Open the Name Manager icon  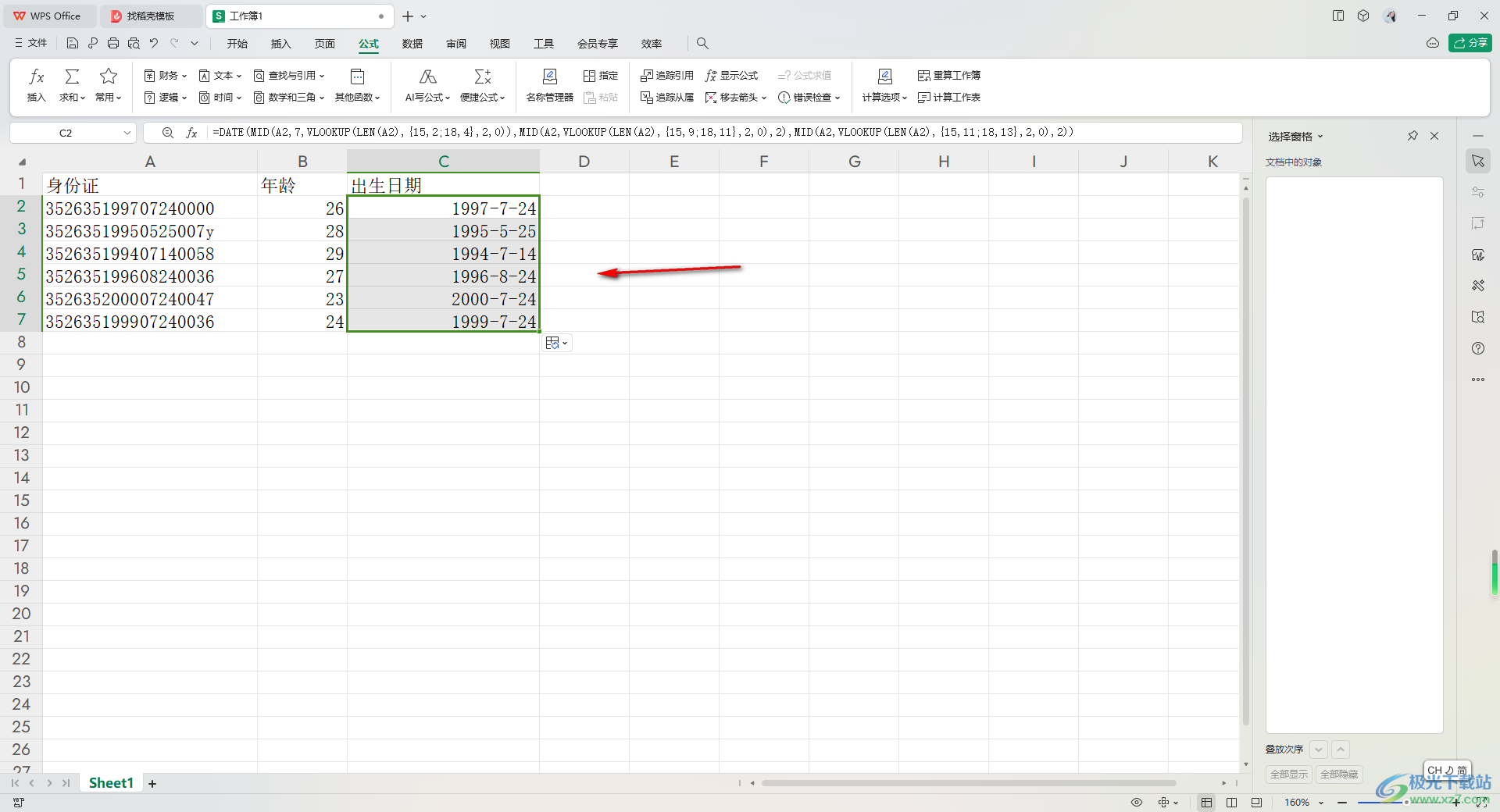point(549,77)
